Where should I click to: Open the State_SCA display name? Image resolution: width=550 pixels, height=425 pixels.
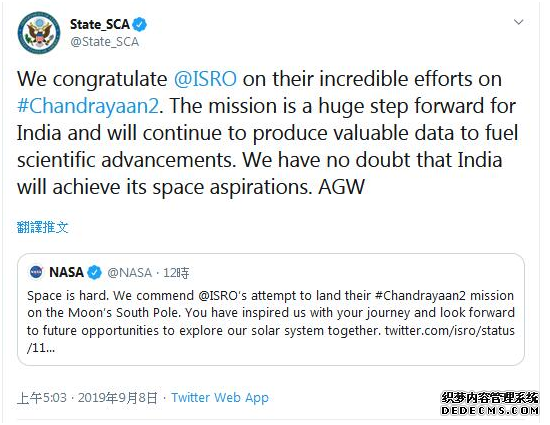100,24
